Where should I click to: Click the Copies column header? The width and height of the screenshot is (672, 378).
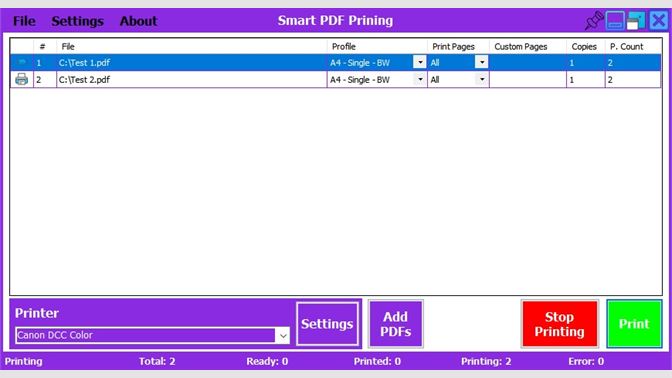pos(585,46)
